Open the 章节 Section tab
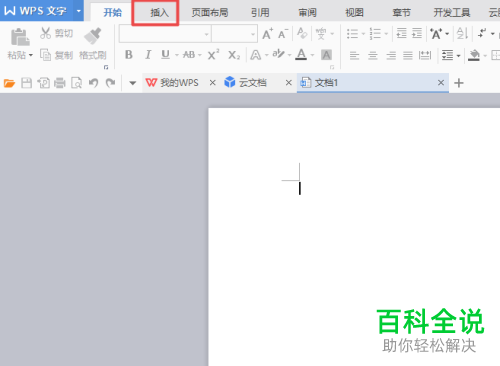 (401, 13)
